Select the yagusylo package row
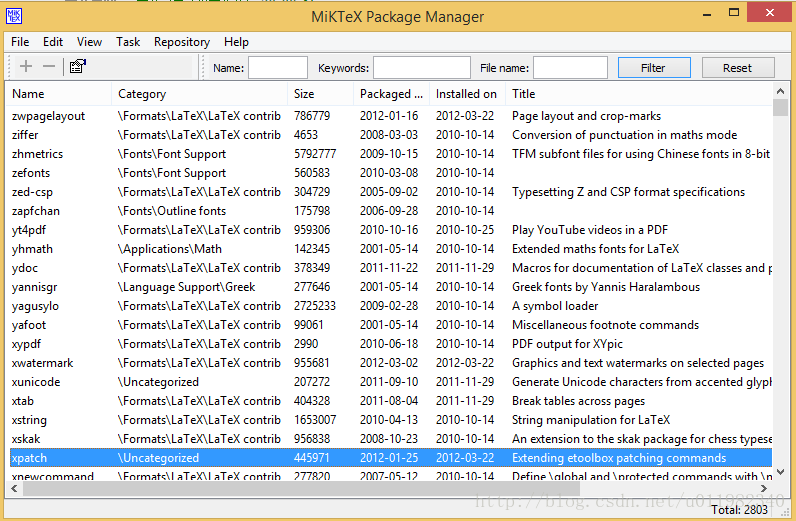This screenshot has height=521, width=796. pyautogui.click(x=391, y=306)
